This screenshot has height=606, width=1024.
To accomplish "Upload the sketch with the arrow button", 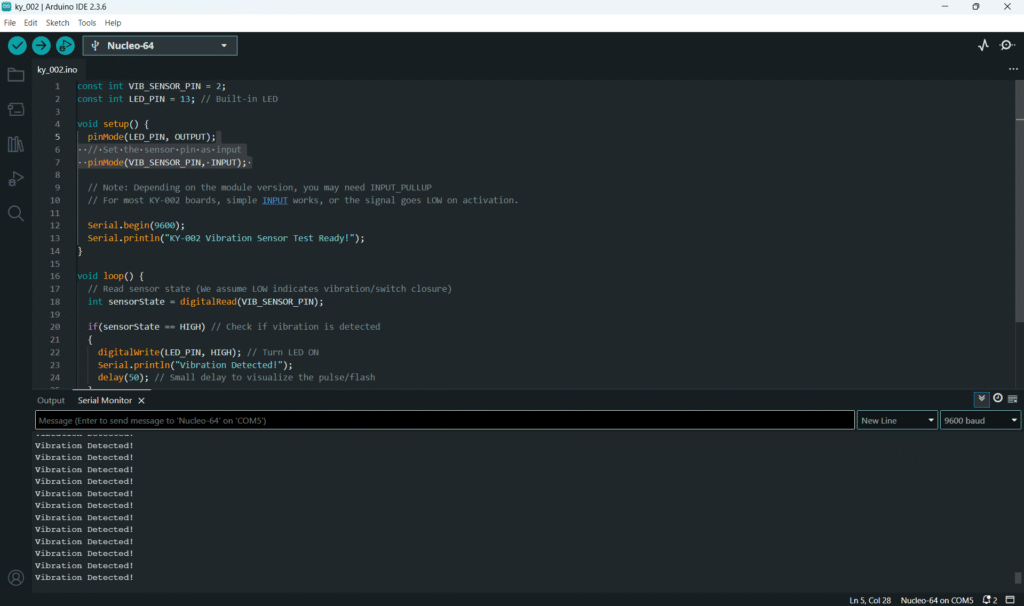I will (x=41, y=46).
